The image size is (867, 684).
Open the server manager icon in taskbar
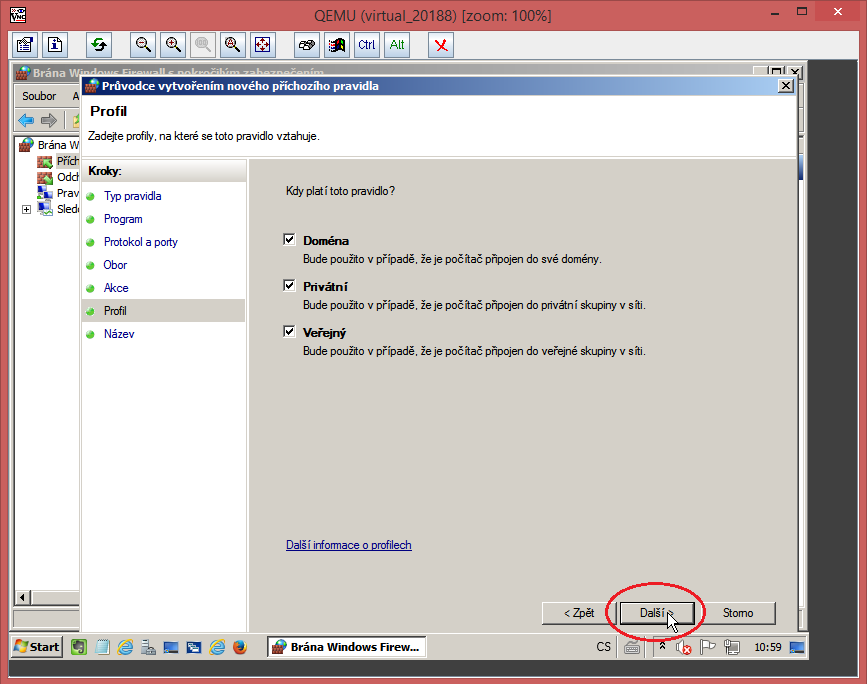point(148,647)
